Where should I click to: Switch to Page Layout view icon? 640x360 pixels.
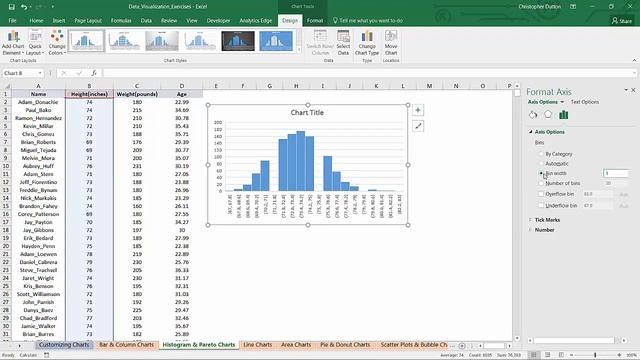[x=547, y=355]
